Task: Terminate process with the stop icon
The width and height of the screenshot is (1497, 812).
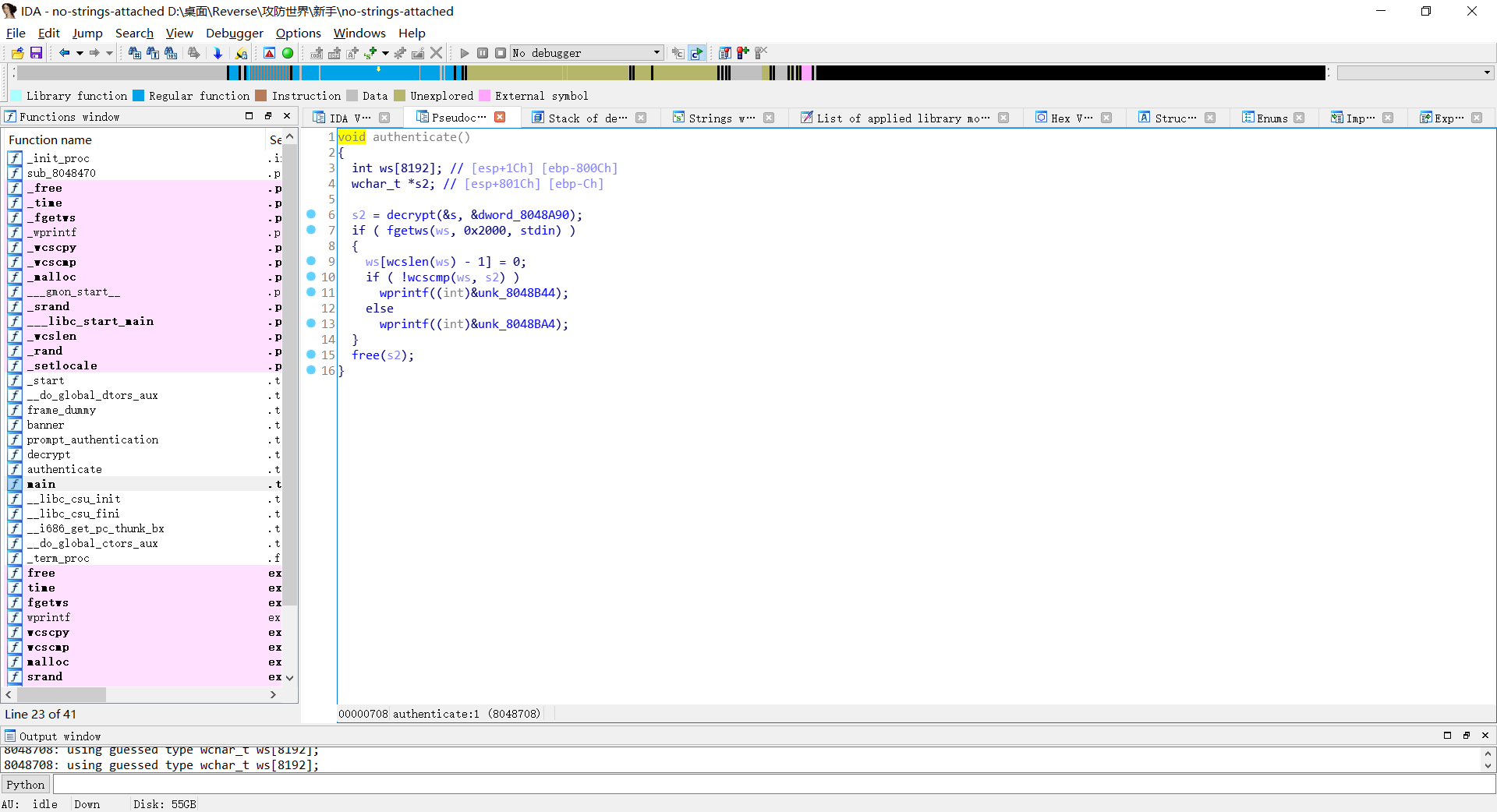Action: pyautogui.click(x=501, y=53)
